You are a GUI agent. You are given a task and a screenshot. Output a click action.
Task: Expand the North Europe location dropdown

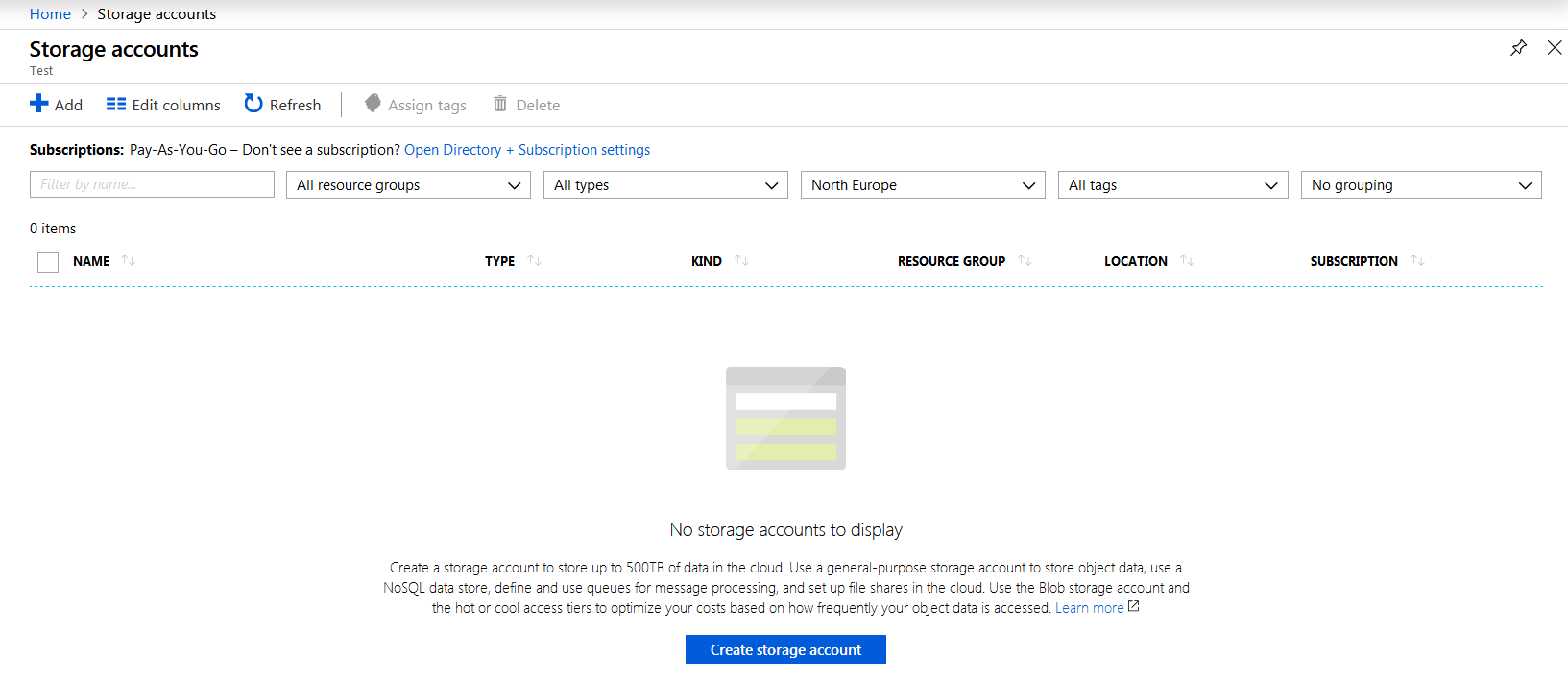923,185
